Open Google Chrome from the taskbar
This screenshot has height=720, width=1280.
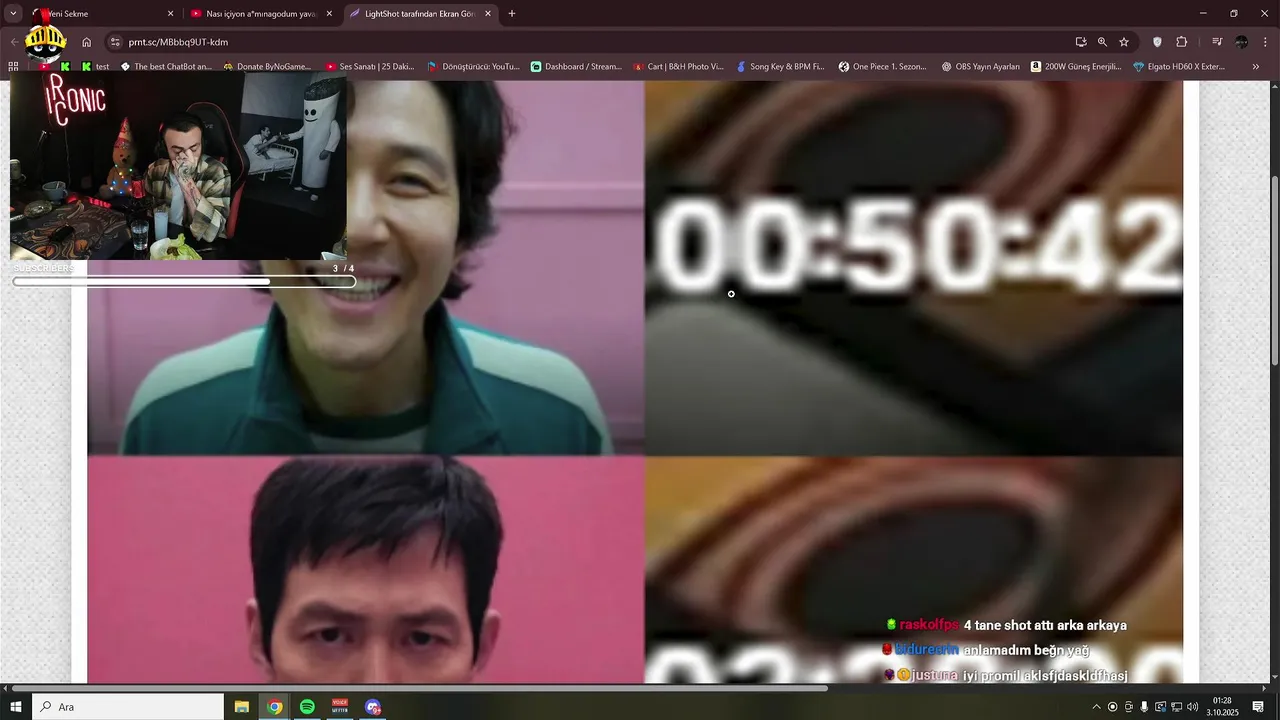pyautogui.click(x=274, y=707)
